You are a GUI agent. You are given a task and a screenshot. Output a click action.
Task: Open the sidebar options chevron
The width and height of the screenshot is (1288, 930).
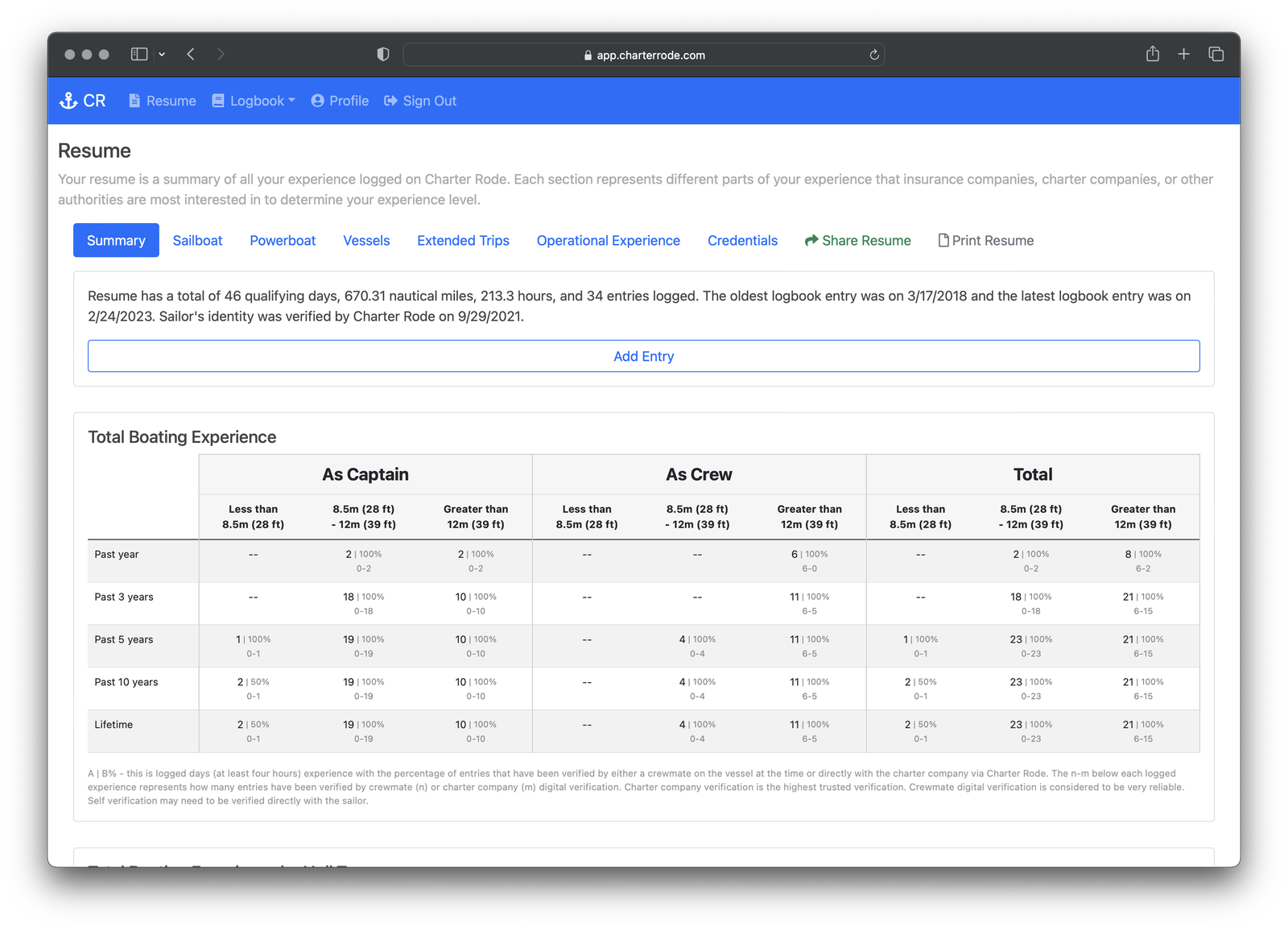[x=162, y=54]
